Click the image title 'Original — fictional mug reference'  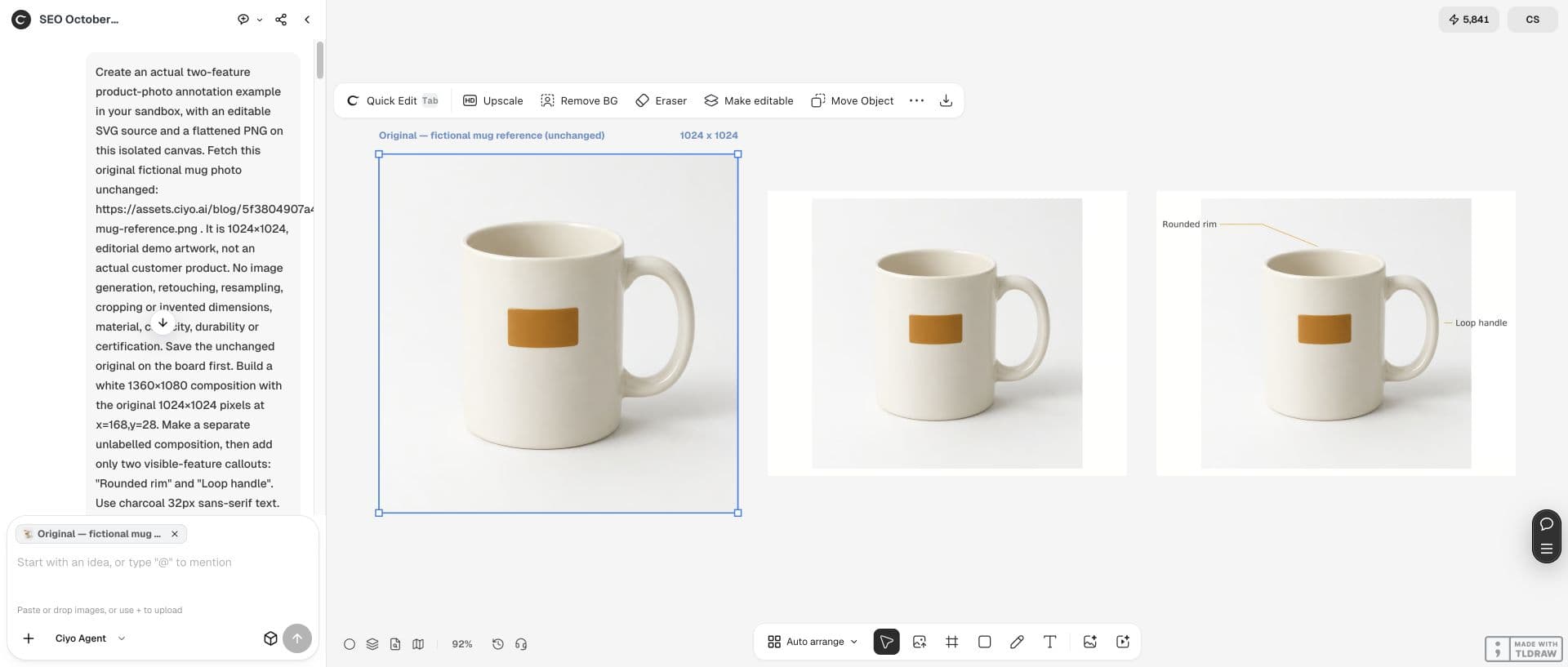click(492, 136)
